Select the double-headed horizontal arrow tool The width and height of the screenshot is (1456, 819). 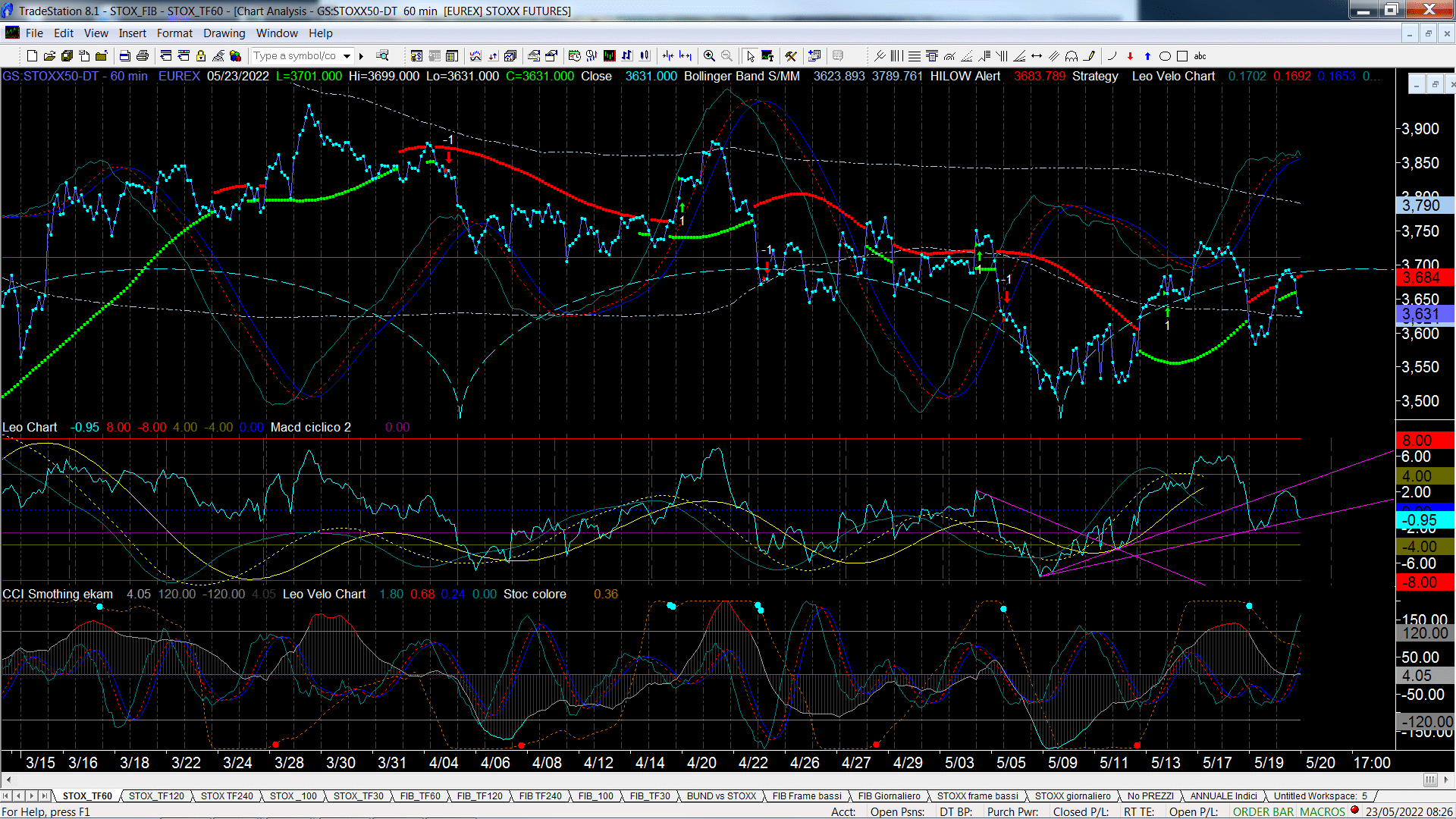pyautogui.click(x=1037, y=56)
